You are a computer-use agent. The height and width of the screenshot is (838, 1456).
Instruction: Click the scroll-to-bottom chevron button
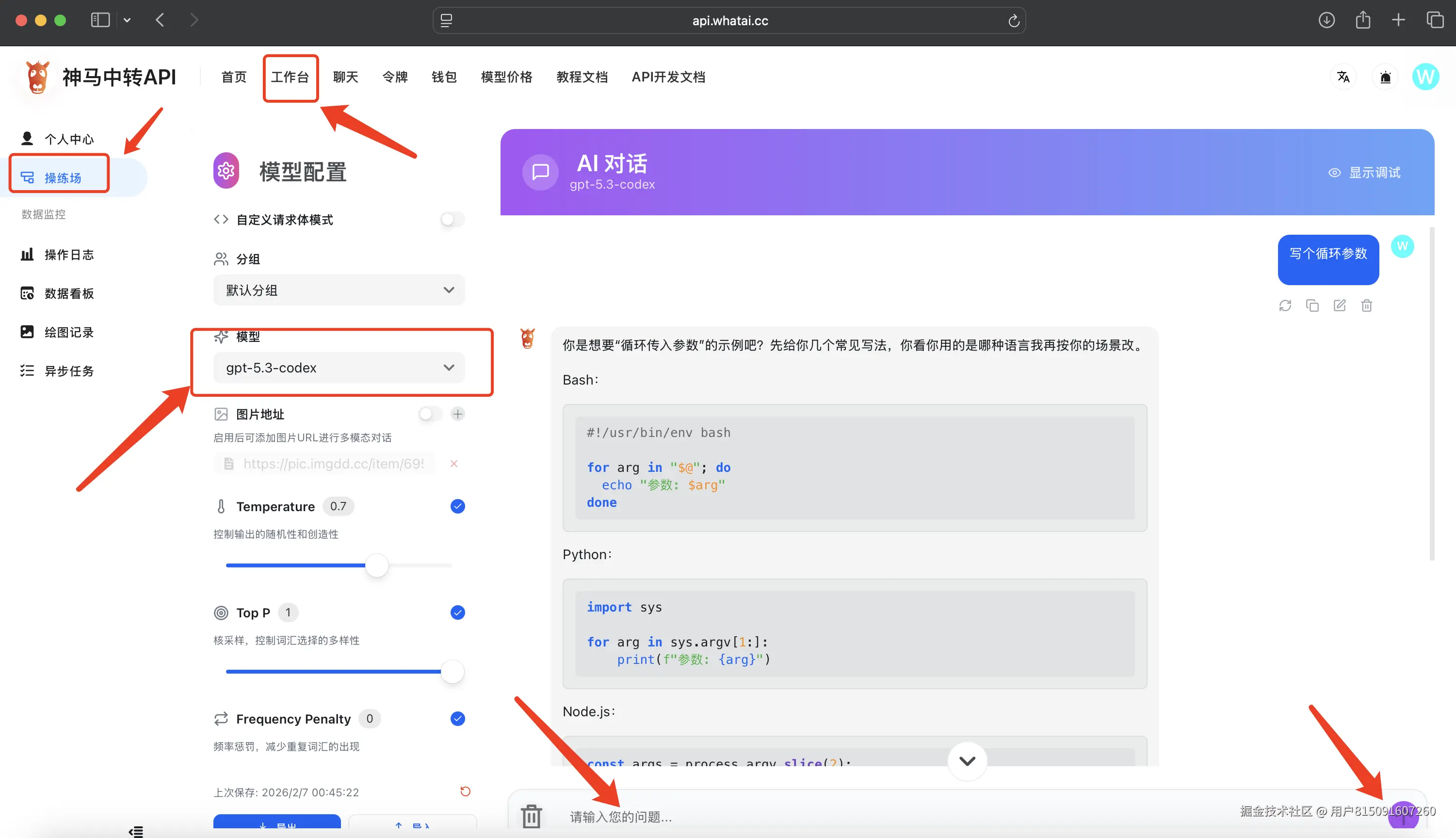(967, 761)
